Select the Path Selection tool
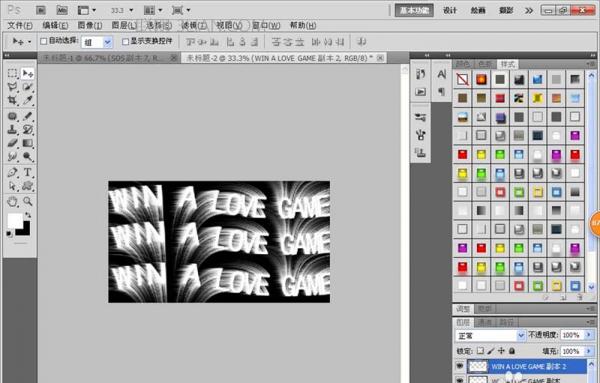600x383 pixels. coord(12,186)
